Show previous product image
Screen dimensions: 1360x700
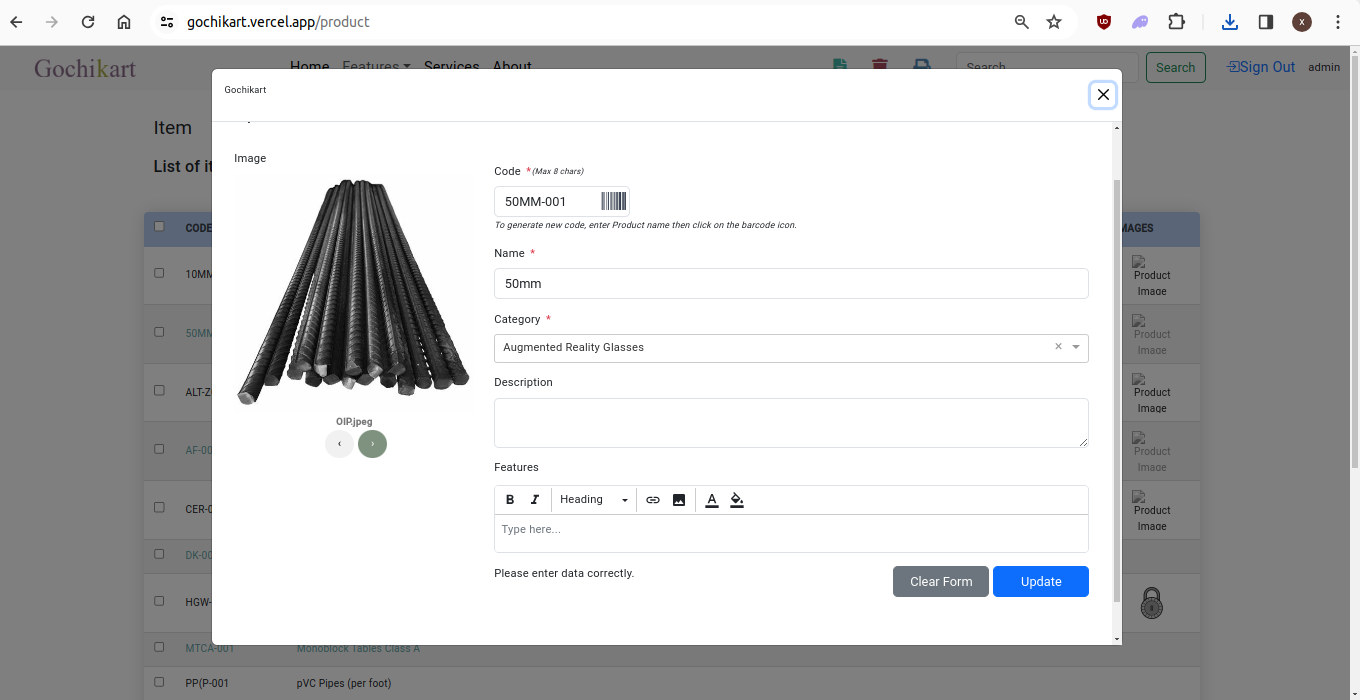(339, 444)
